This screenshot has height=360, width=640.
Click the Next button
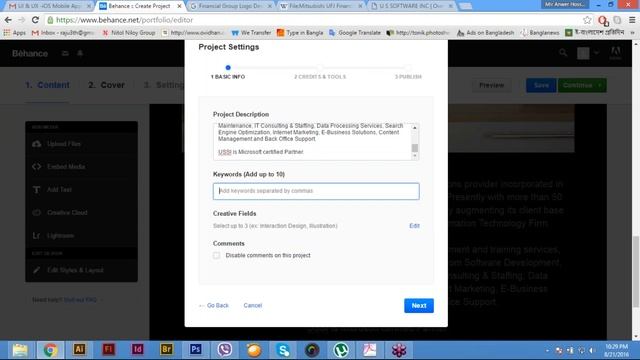[x=419, y=306]
